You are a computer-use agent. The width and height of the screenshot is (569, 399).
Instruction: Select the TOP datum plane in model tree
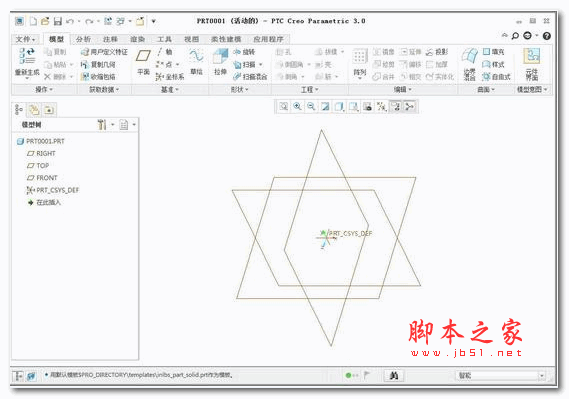[x=38, y=166]
